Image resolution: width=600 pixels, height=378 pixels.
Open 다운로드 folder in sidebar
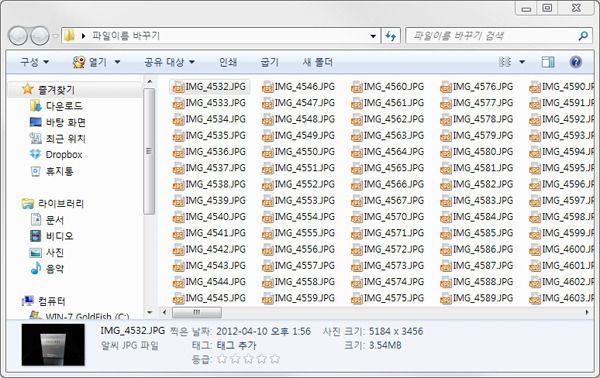click(64, 106)
